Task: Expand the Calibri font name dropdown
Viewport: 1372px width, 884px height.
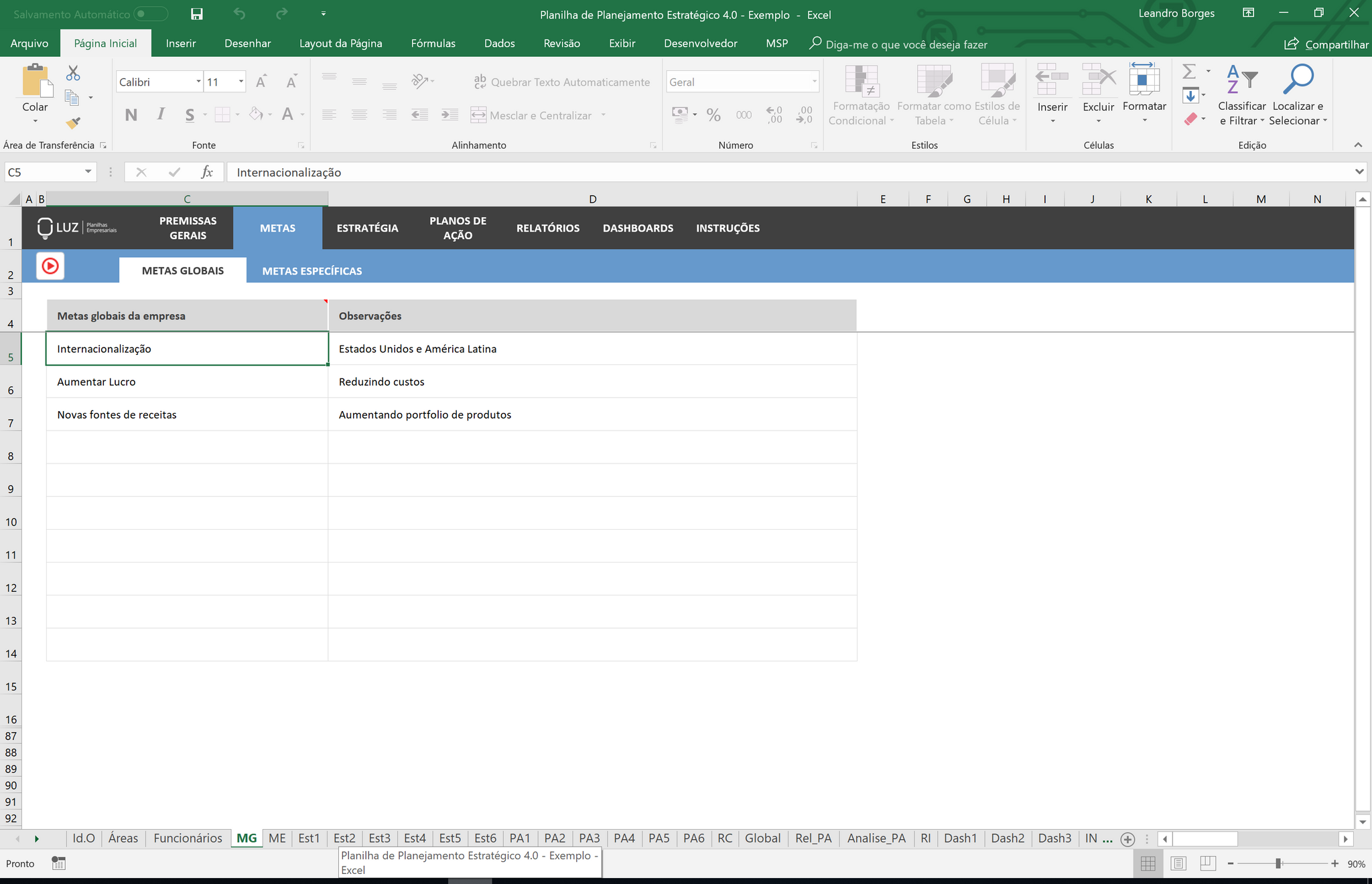Action: pos(198,82)
